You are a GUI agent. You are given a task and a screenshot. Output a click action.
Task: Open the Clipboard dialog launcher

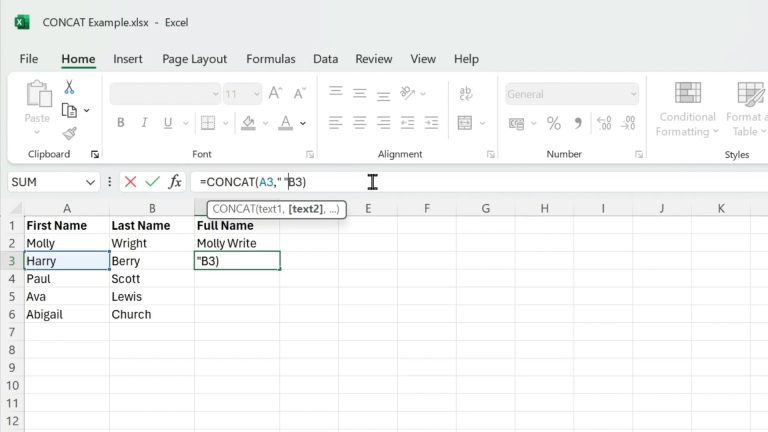[x=95, y=155]
